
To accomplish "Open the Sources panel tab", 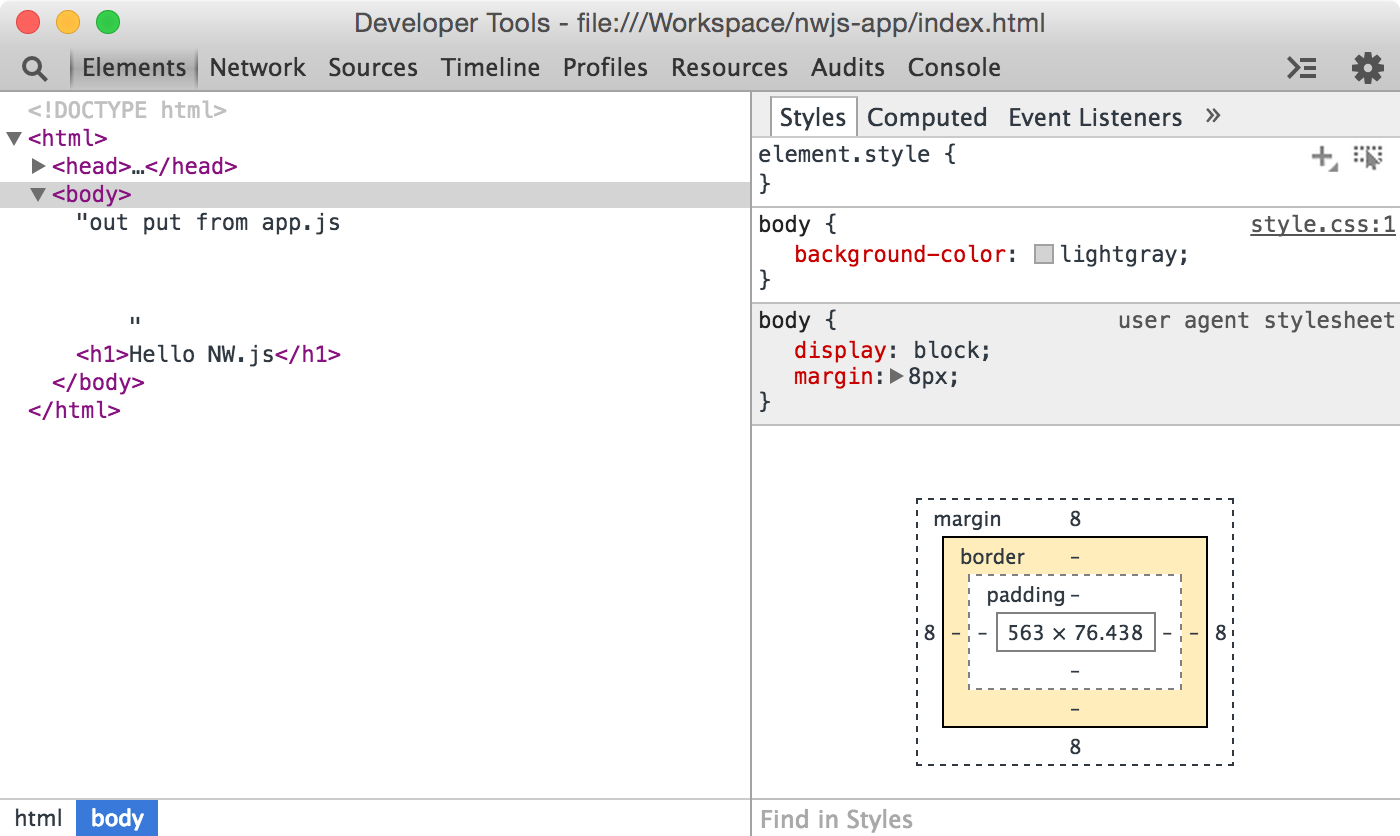I will pos(372,68).
